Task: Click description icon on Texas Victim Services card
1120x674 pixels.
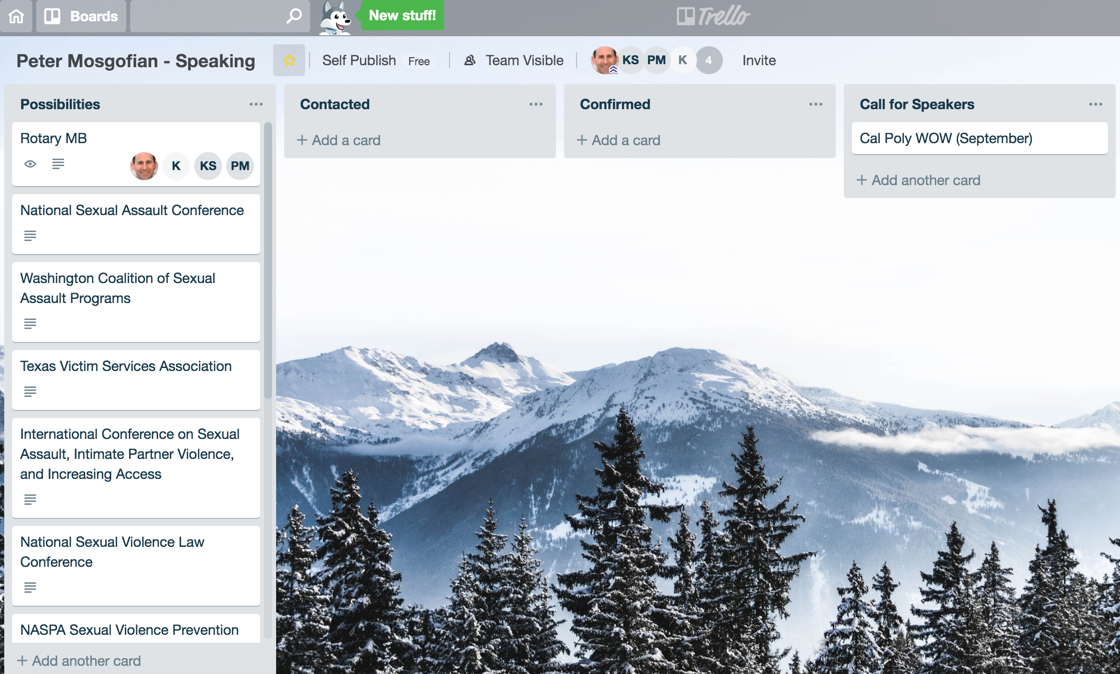Action: click(x=30, y=391)
